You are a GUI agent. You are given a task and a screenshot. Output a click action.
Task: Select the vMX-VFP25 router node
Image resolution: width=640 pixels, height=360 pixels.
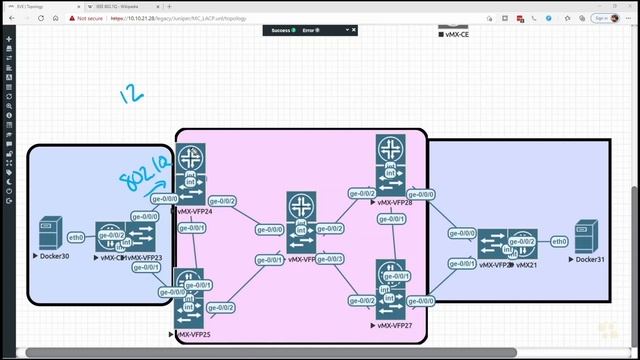click(189, 298)
